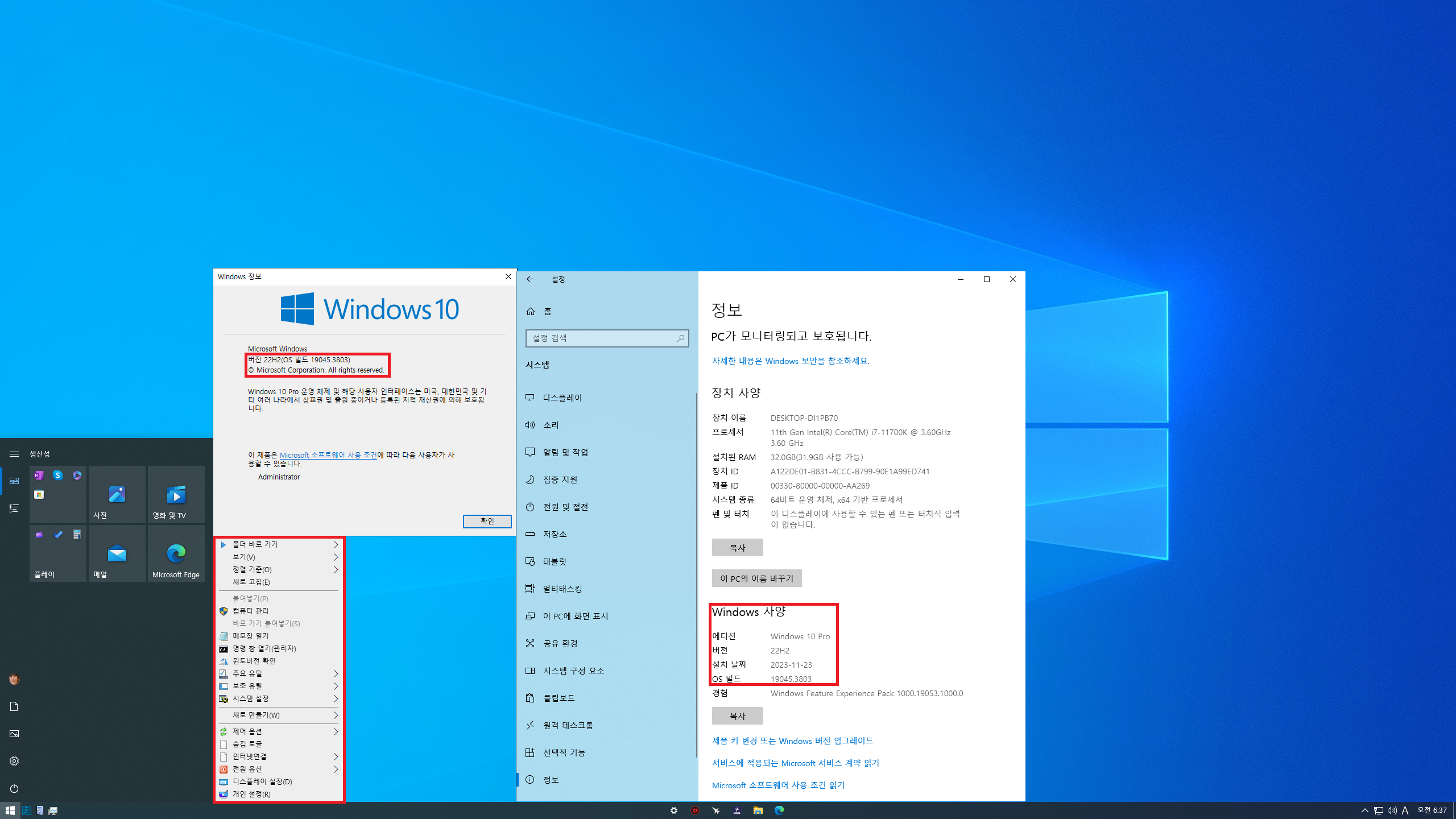This screenshot has height=819, width=1456.
Task: Click 복사 button under Windows 사양
Action: pos(737,716)
